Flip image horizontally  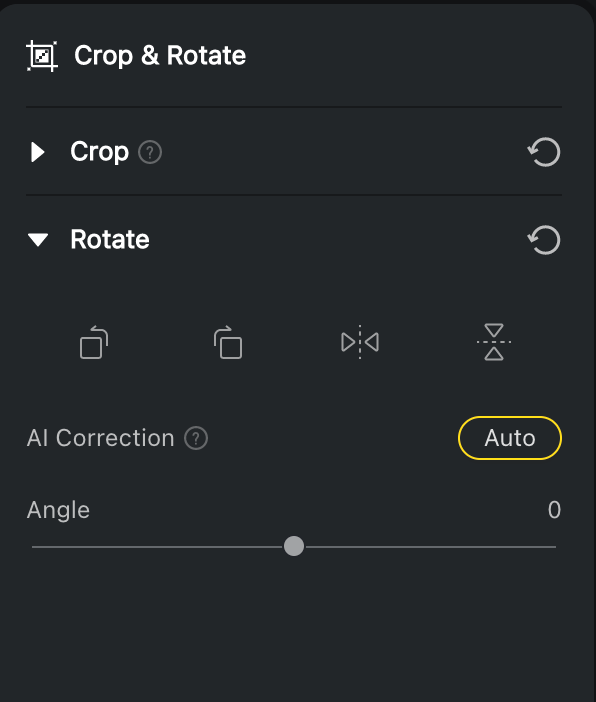[x=360, y=342]
